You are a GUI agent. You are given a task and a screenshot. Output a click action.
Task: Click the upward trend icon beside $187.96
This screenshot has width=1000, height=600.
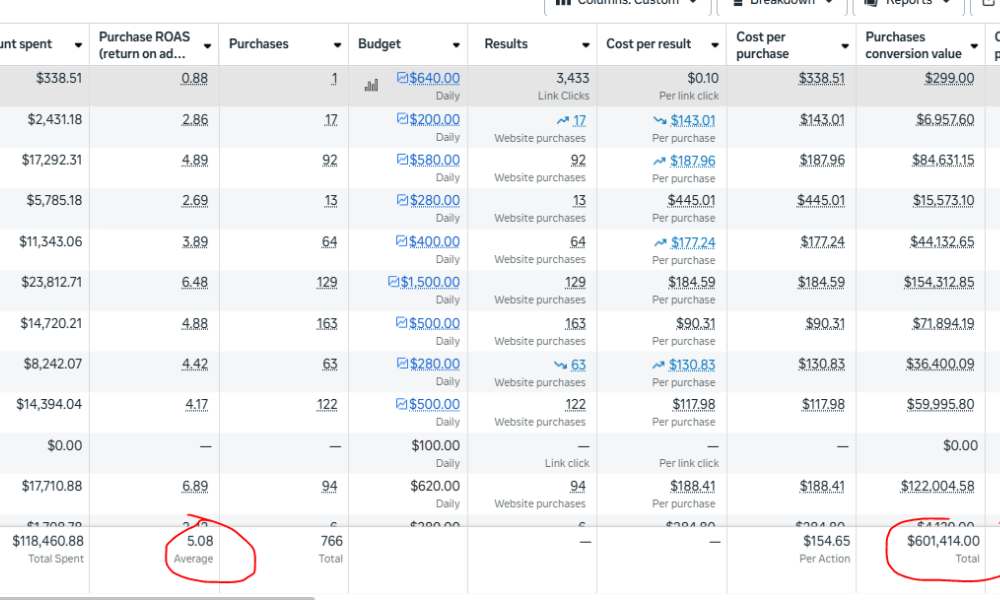(659, 160)
